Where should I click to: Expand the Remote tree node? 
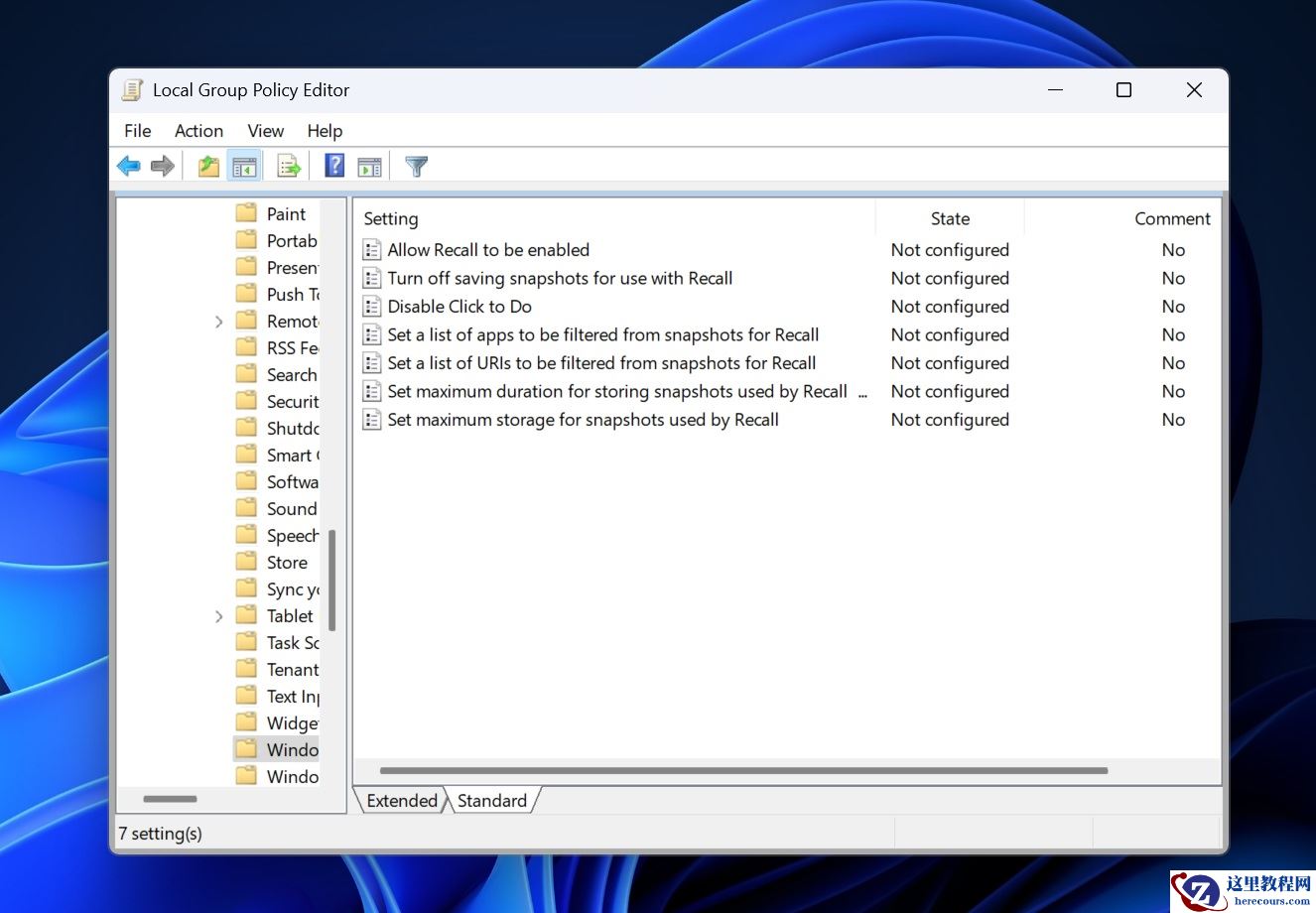pyautogui.click(x=218, y=321)
